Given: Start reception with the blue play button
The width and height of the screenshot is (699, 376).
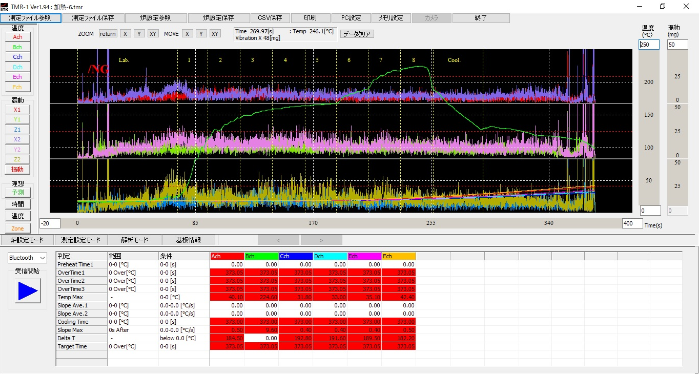Looking at the screenshot, I should (28, 291).
